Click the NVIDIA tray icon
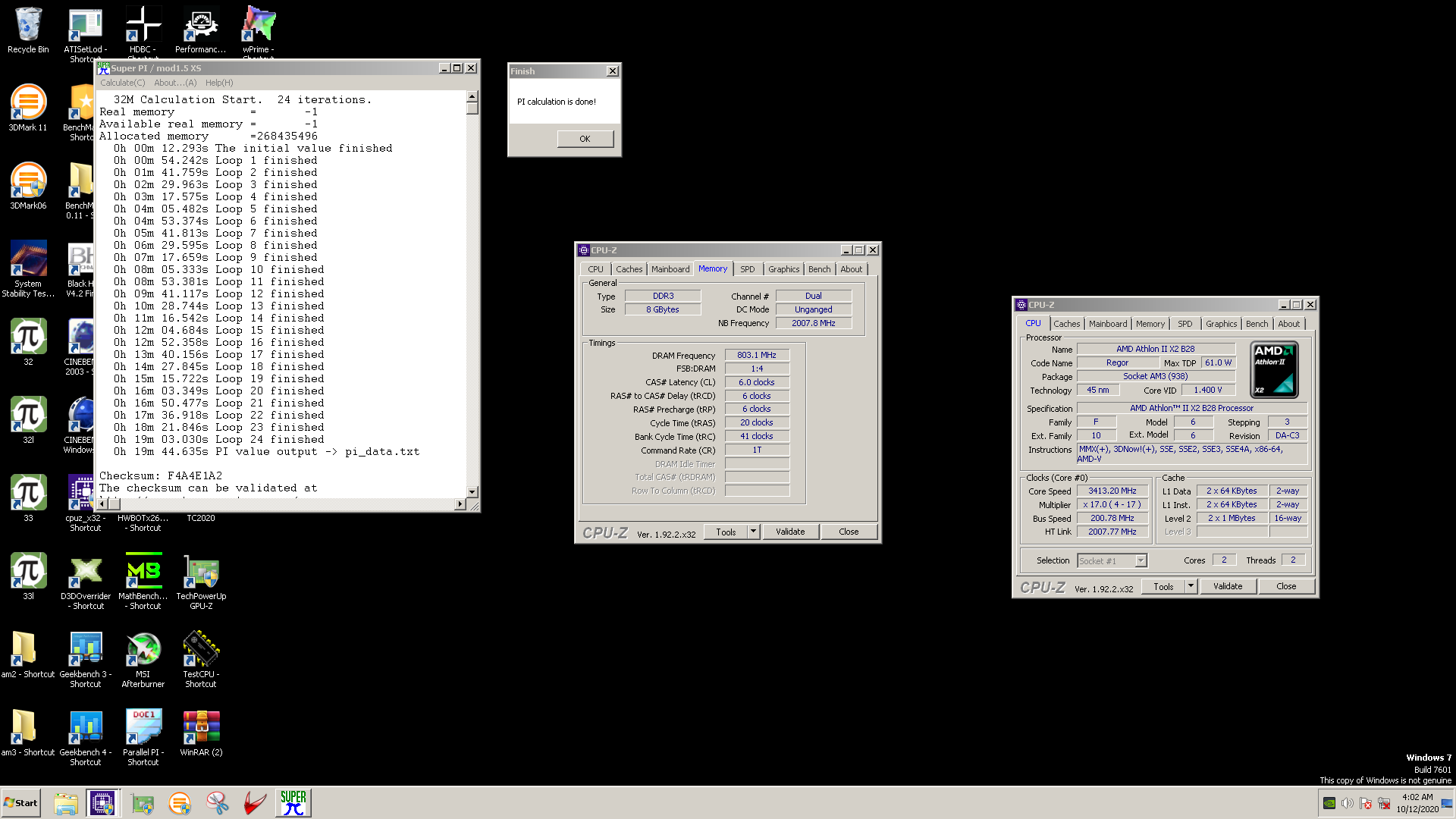Screen dimensions: 1456x819 point(1329,803)
